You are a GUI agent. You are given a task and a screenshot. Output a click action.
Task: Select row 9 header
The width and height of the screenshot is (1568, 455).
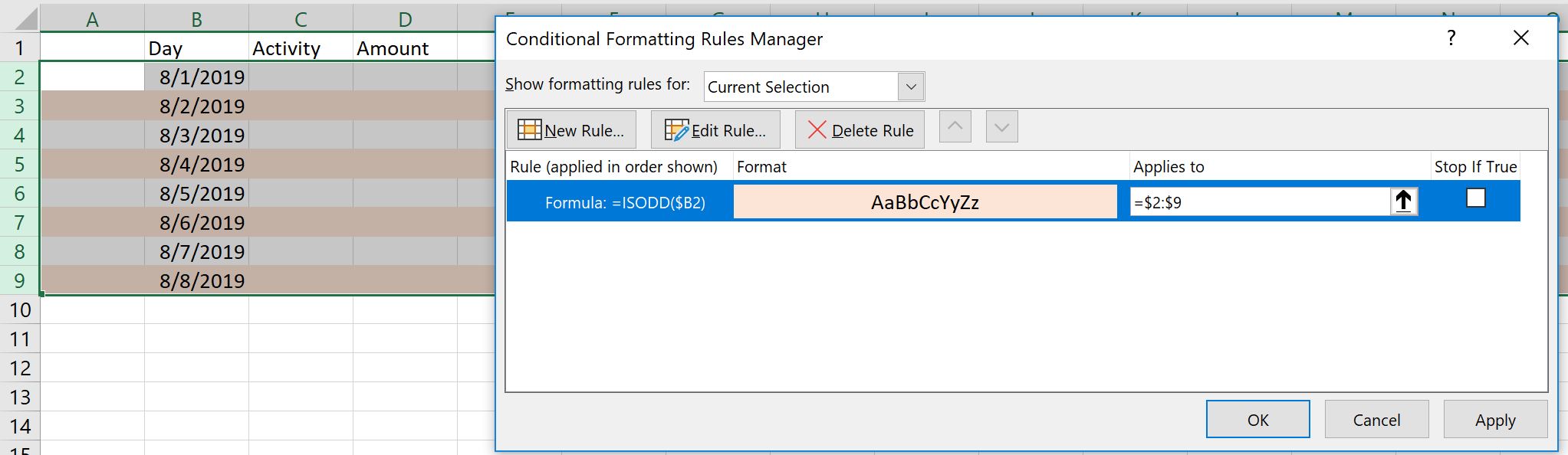click(20, 280)
